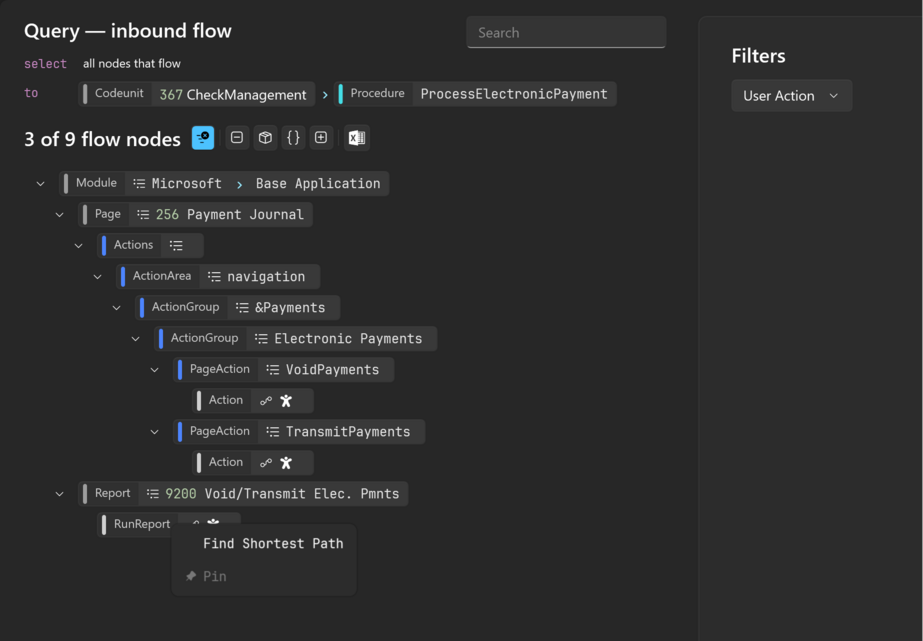Click the list icon beside &Payments

click(x=242, y=307)
